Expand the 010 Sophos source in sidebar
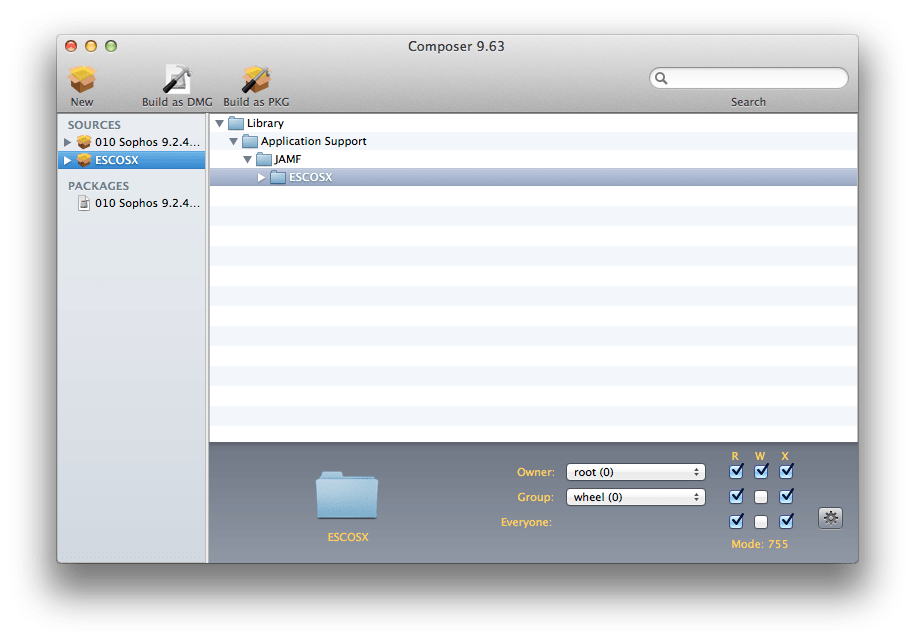Viewport: 915px width, 642px height. click(x=68, y=142)
